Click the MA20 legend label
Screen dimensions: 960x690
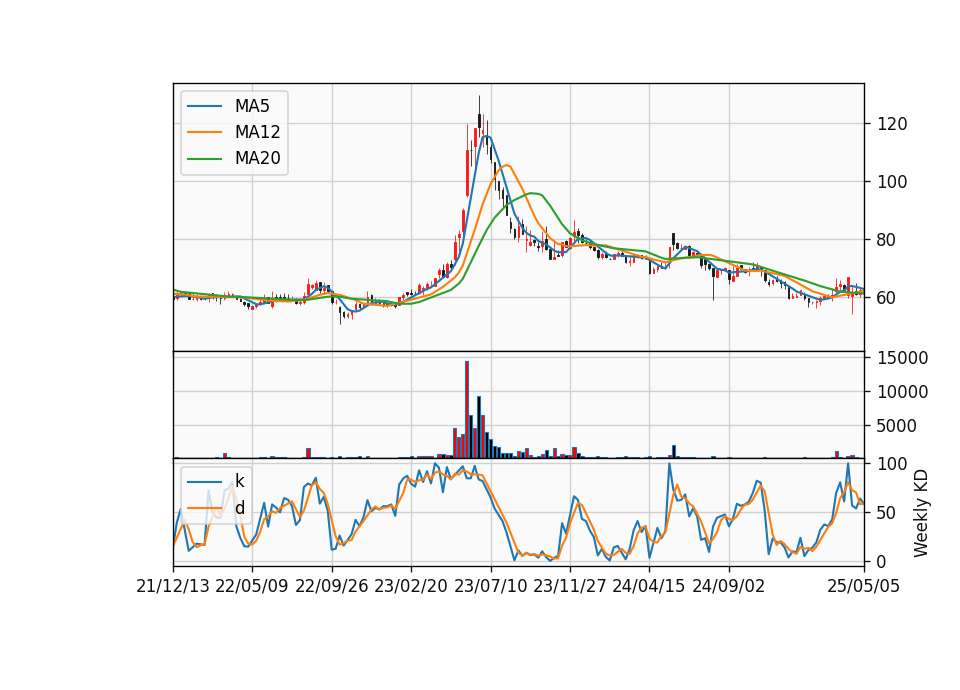pos(257,158)
